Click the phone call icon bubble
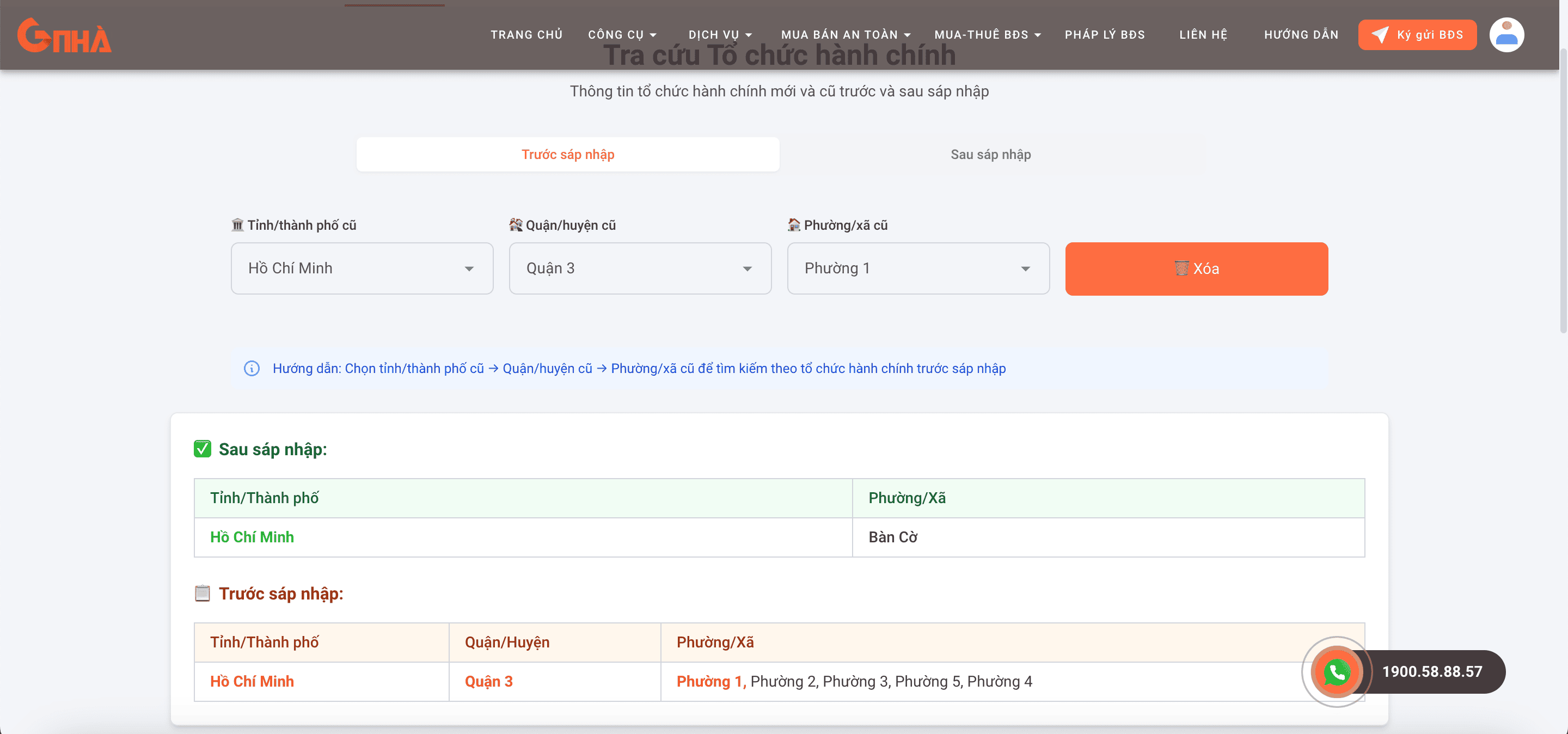The height and width of the screenshot is (734, 1568). [1337, 672]
